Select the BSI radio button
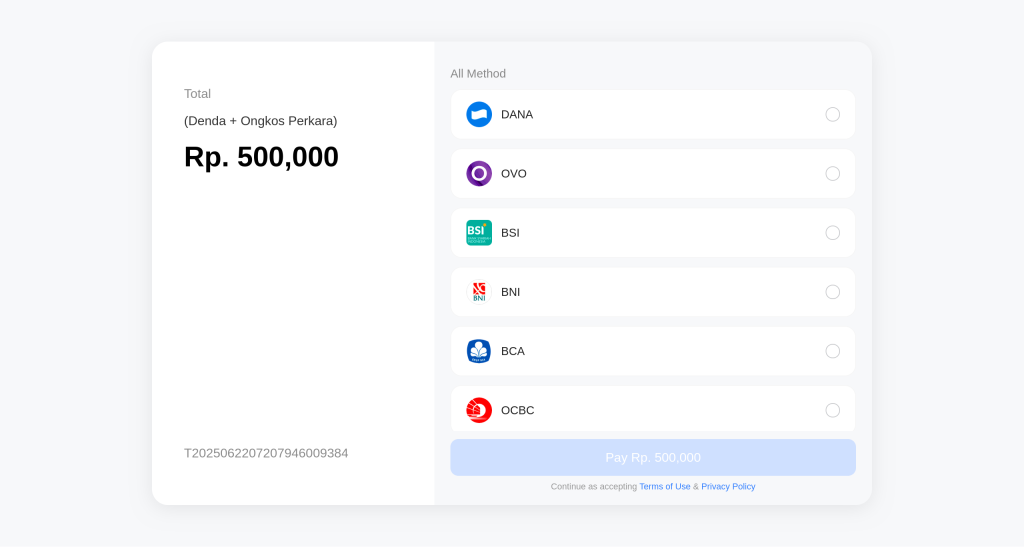The image size is (1024, 547). [832, 232]
